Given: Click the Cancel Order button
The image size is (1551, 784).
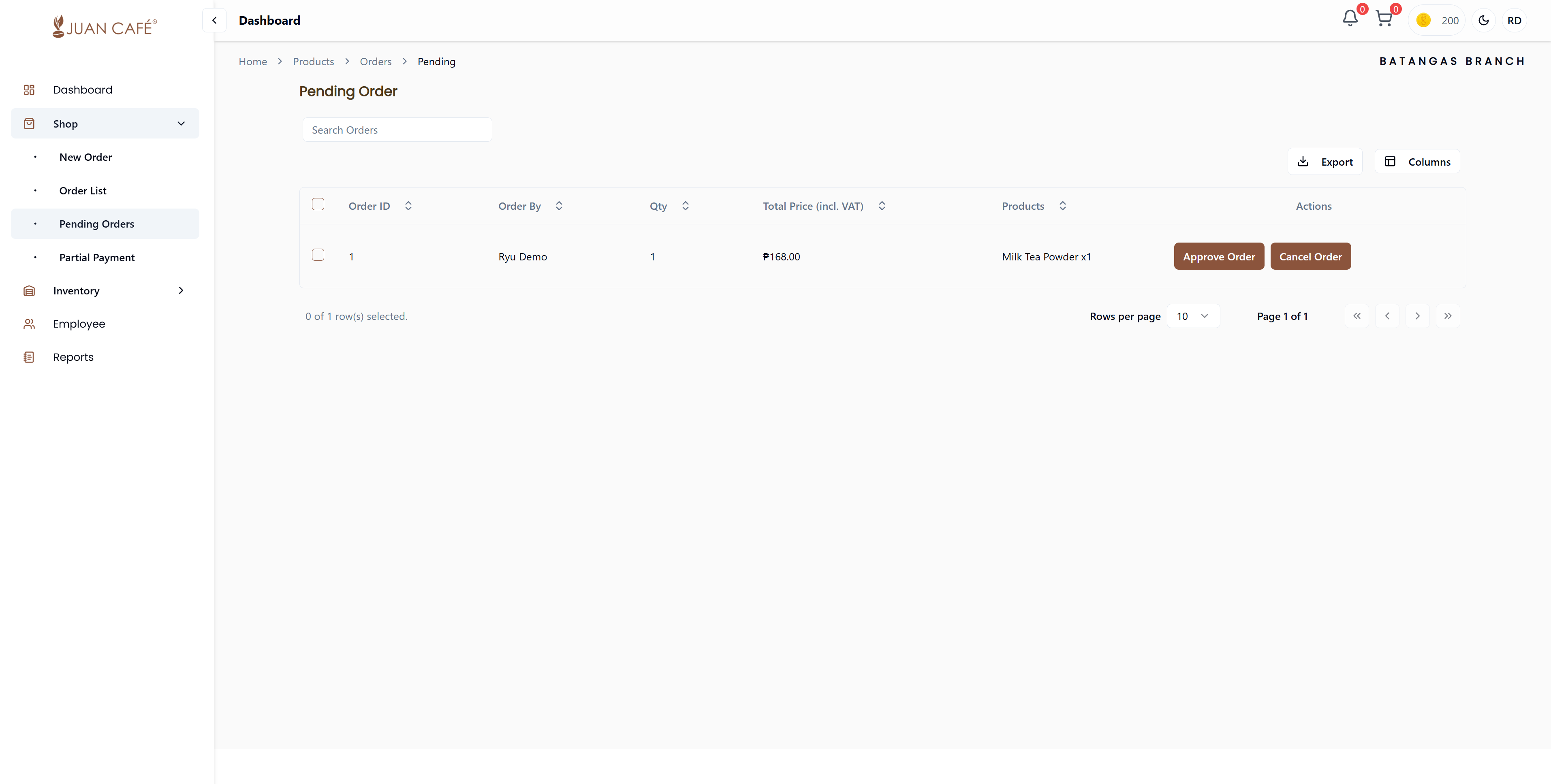Looking at the screenshot, I should click(x=1310, y=256).
